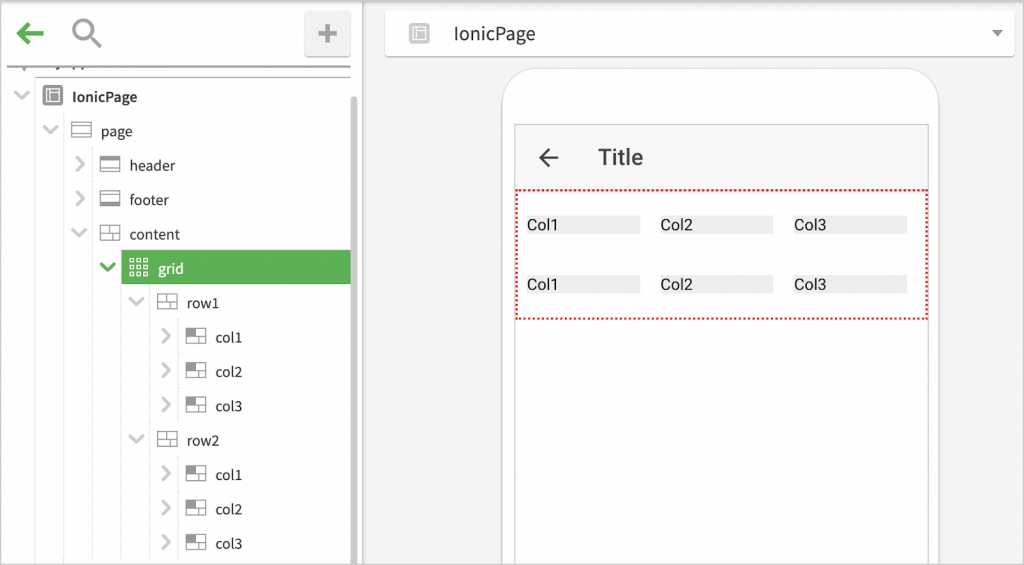Click the plus add component button
Image resolution: width=1024 pixels, height=565 pixels.
[327, 34]
